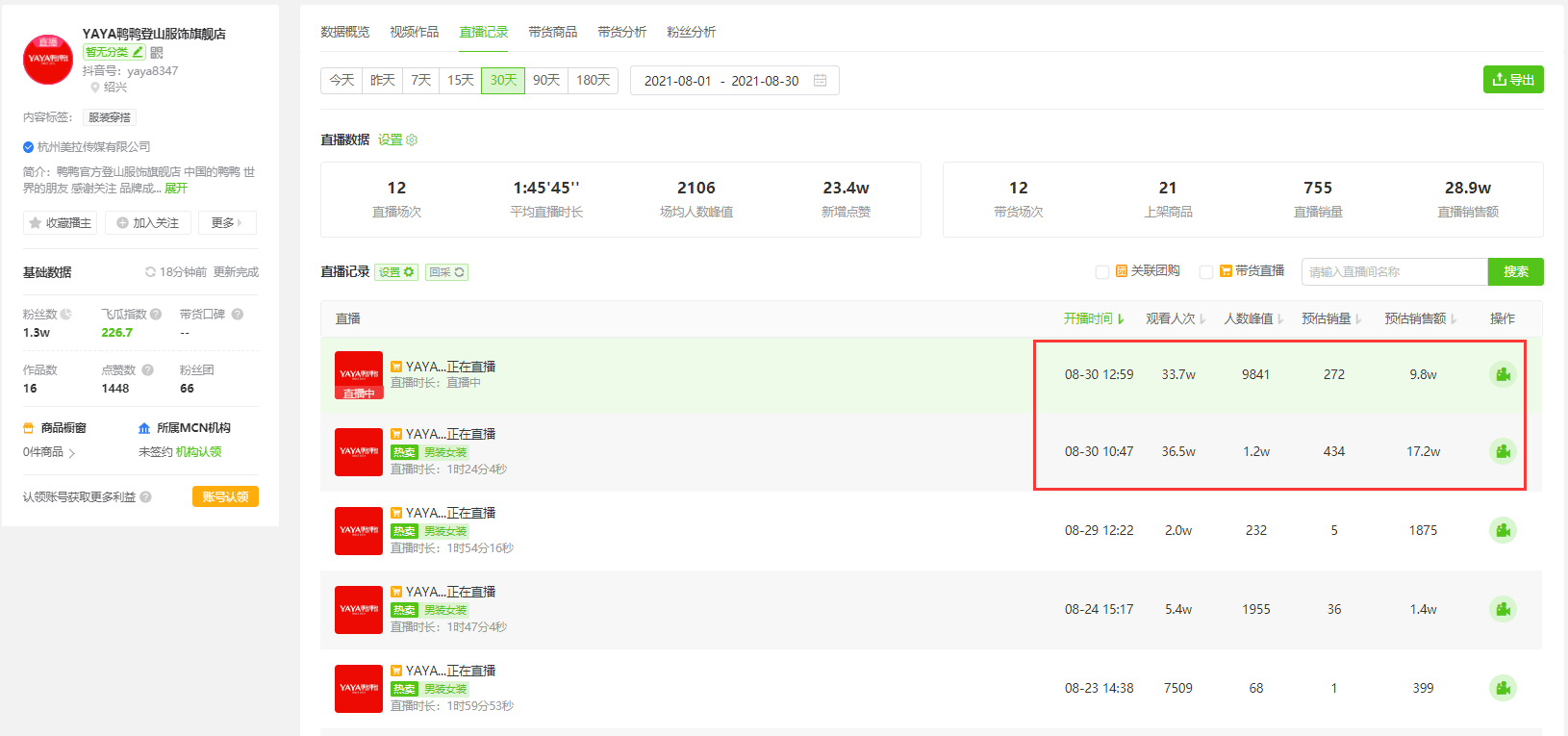Click the orange 账号认领 button
Image resolution: width=1568 pixels, height=736 pixels.
225,496
